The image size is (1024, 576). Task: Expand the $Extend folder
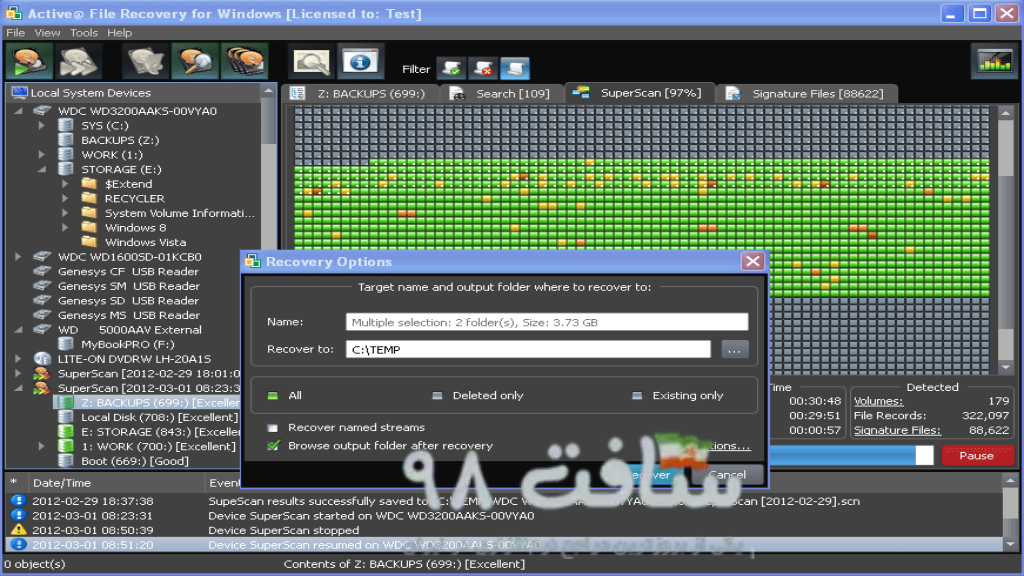[65, 184]
